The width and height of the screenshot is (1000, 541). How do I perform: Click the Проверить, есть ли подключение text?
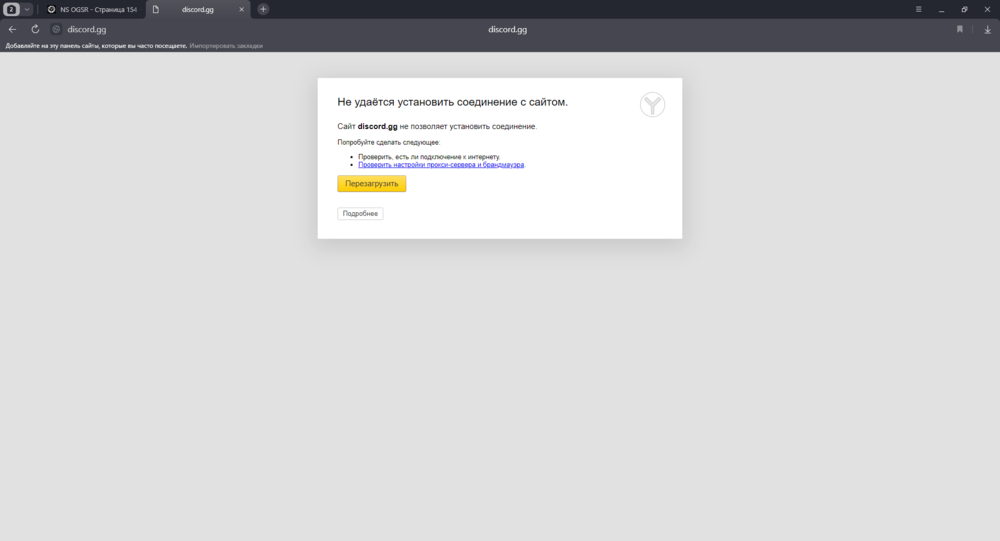429,157
